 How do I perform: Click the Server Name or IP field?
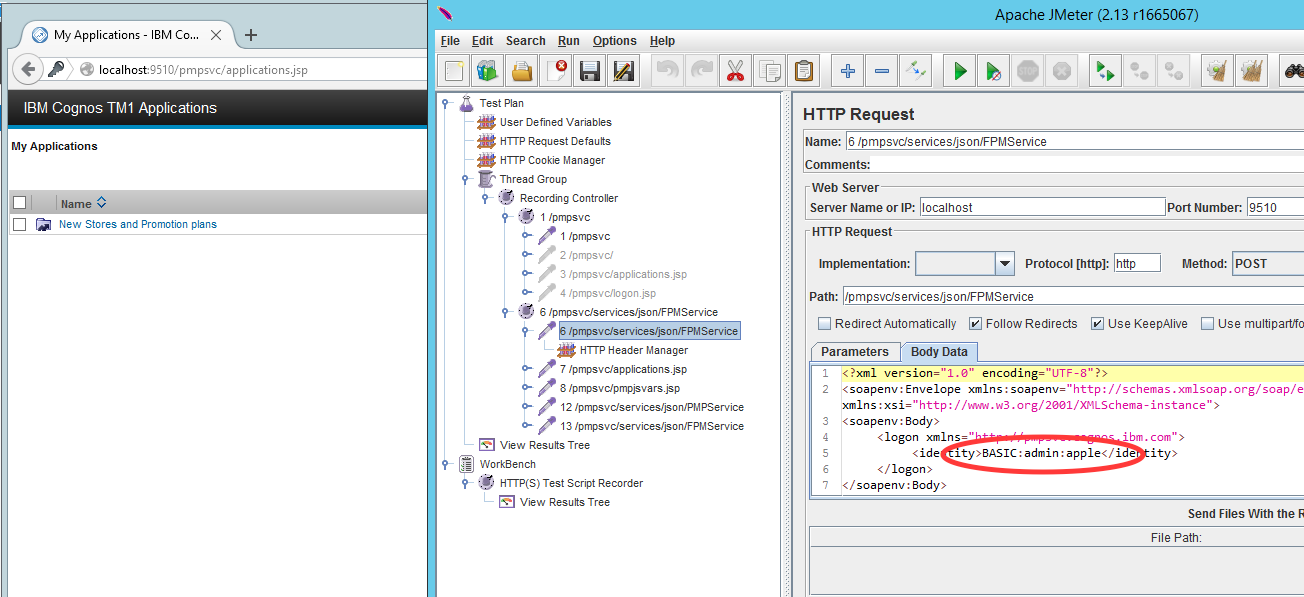tap(1042, 208)
